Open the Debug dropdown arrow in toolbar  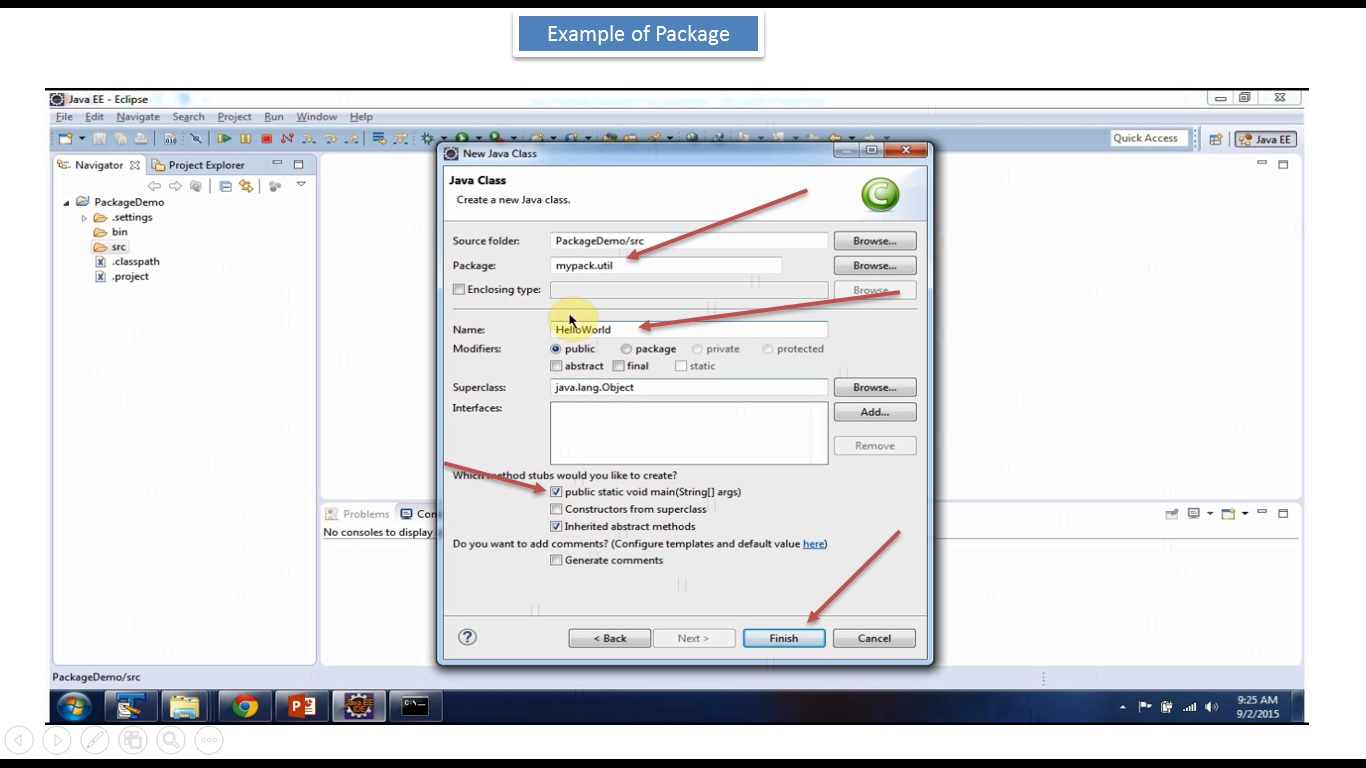click(443, 139)
